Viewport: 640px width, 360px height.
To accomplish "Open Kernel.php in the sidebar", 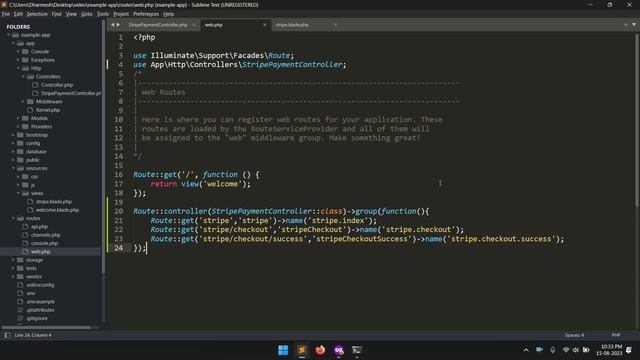I will (x=48, y=110).
